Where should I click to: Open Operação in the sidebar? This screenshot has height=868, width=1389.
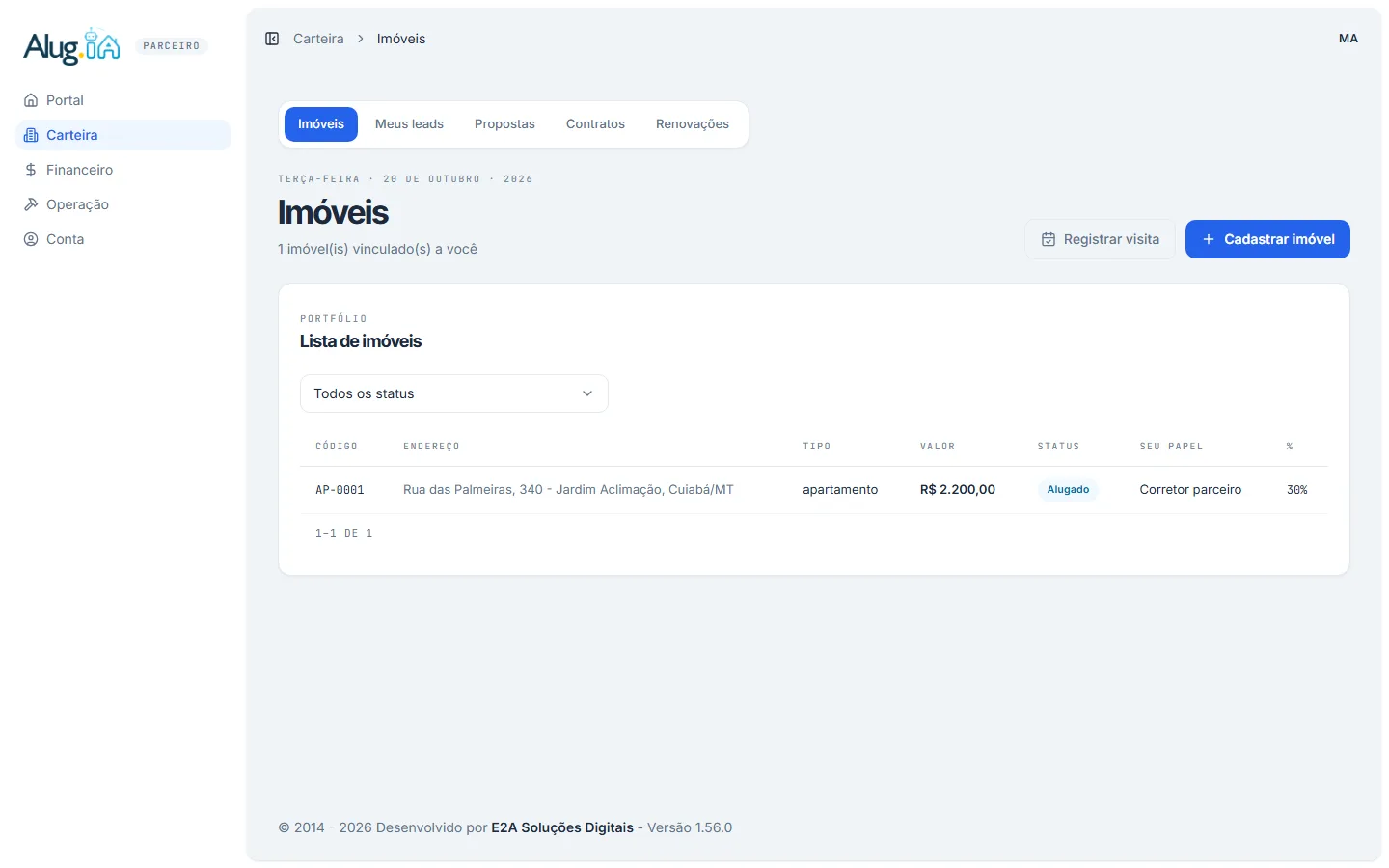(x=123, y=204)
